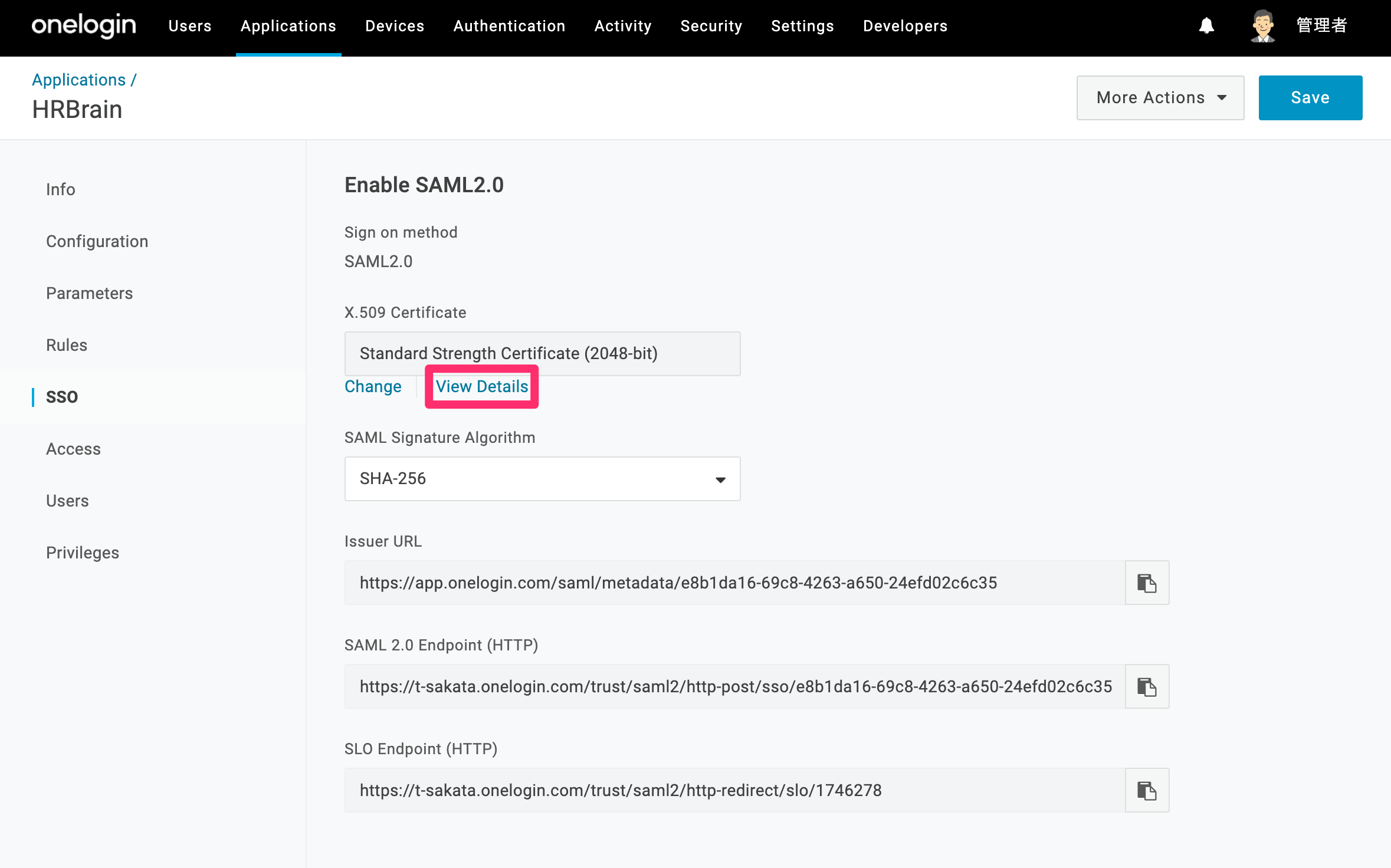Open the SAML Signature Algorithm SHA-256 dropdown
The image size is (1391, 868).
tap(542, 479)
